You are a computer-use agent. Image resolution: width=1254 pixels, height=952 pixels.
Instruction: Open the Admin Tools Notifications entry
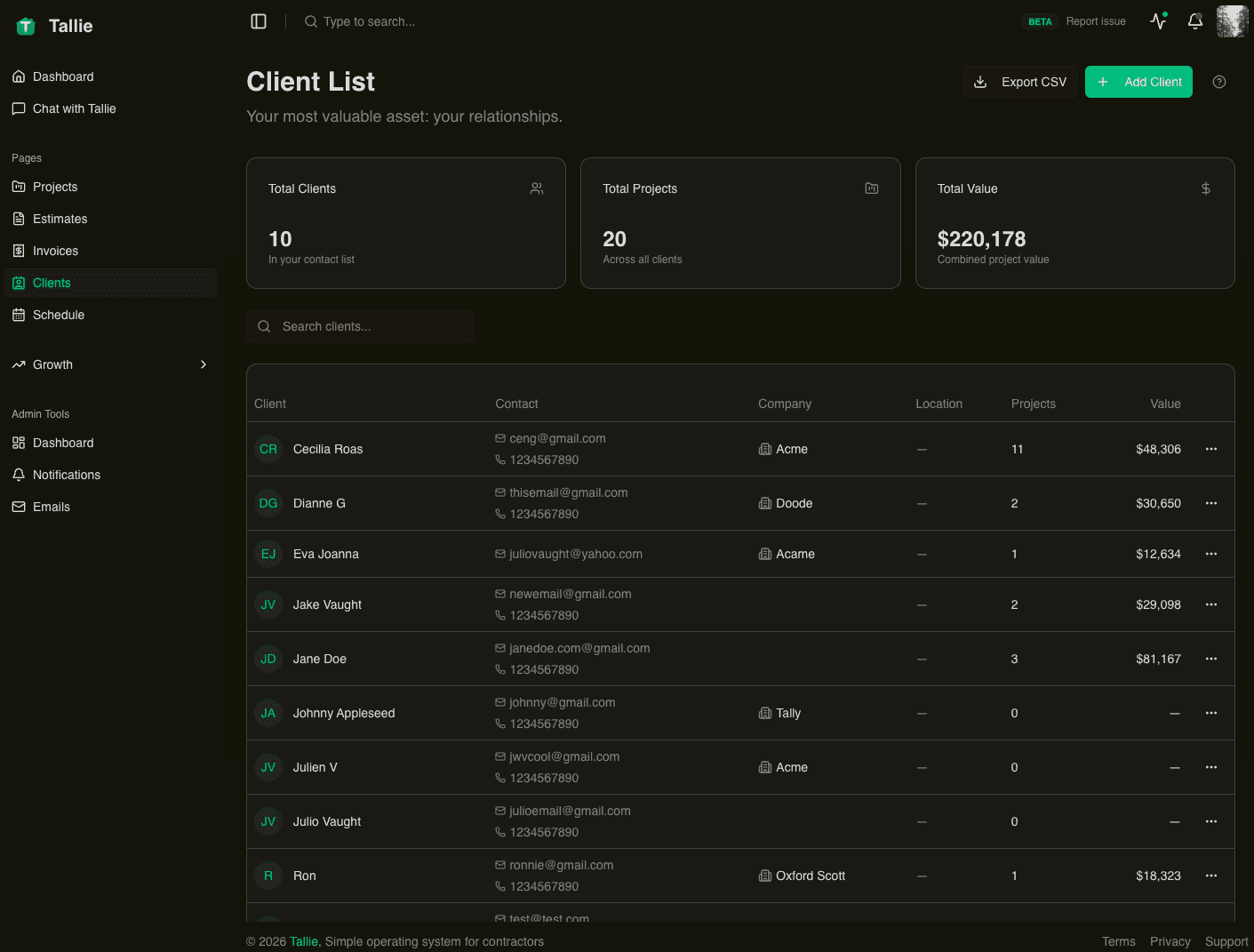[66, 475]
